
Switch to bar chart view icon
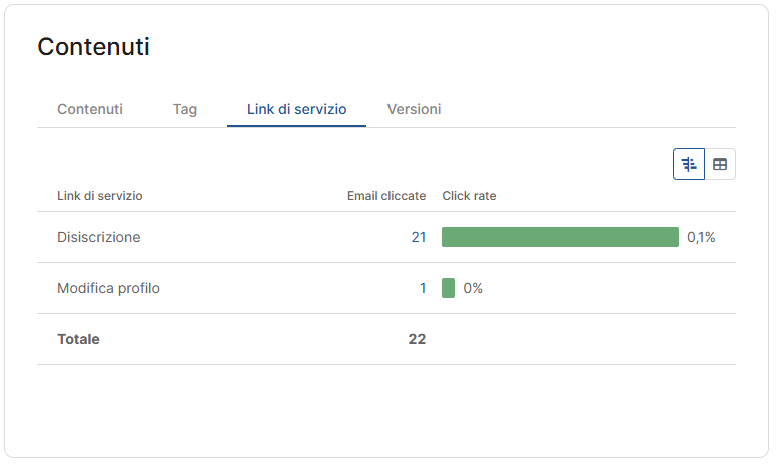(x=689, y=164)
